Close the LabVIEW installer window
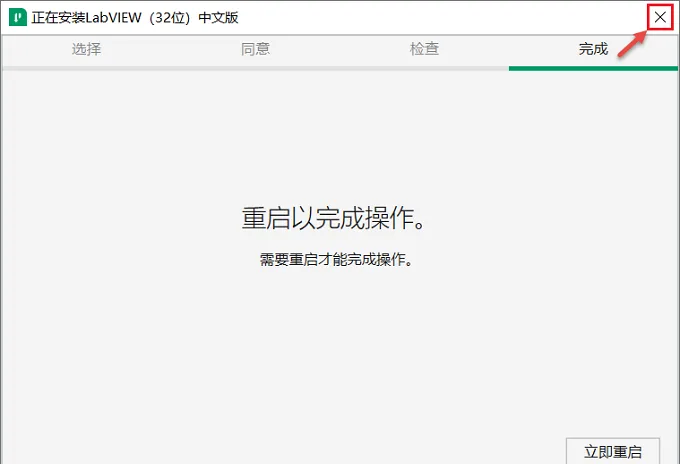 click(660, 17)
